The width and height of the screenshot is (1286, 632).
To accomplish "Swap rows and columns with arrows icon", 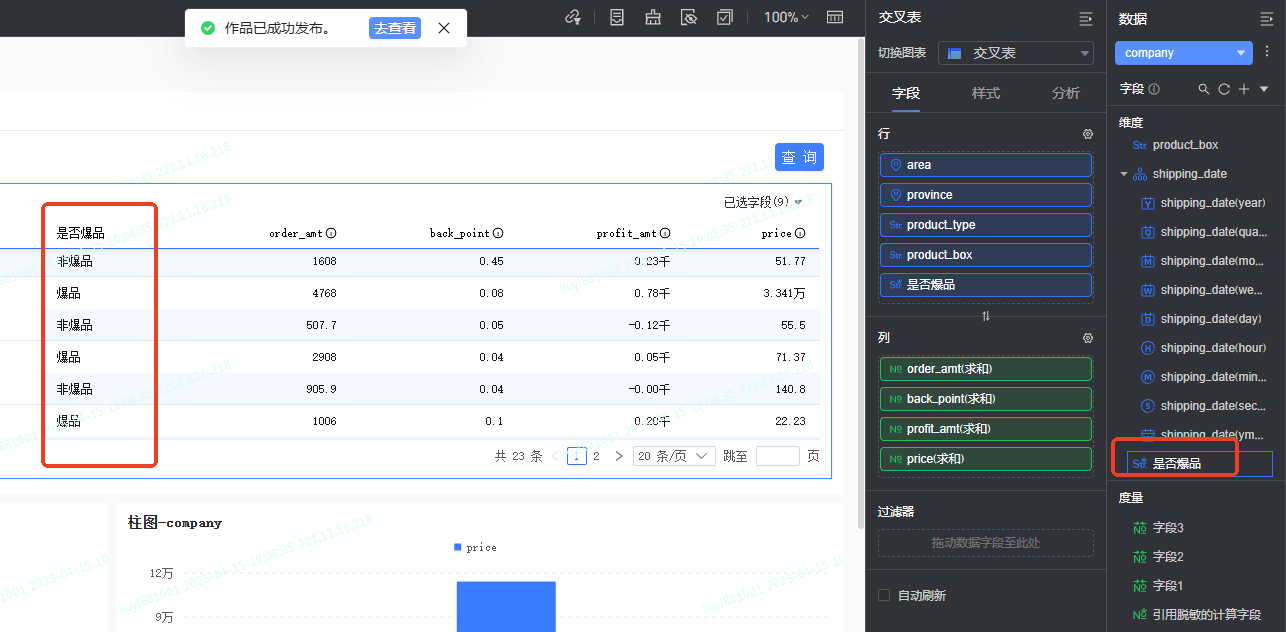I will pos(986,316).
